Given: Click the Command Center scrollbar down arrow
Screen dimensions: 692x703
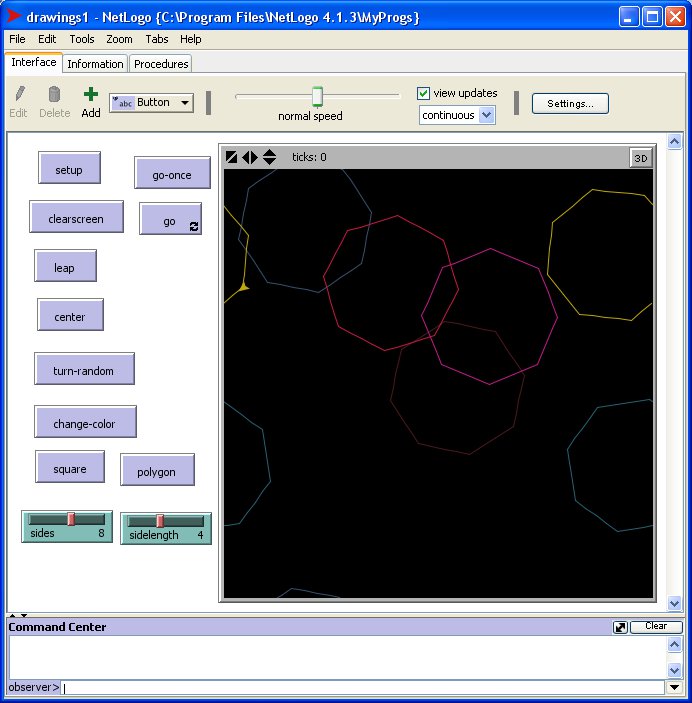Looking at the screenshot, I should click(x=675, y=670).
